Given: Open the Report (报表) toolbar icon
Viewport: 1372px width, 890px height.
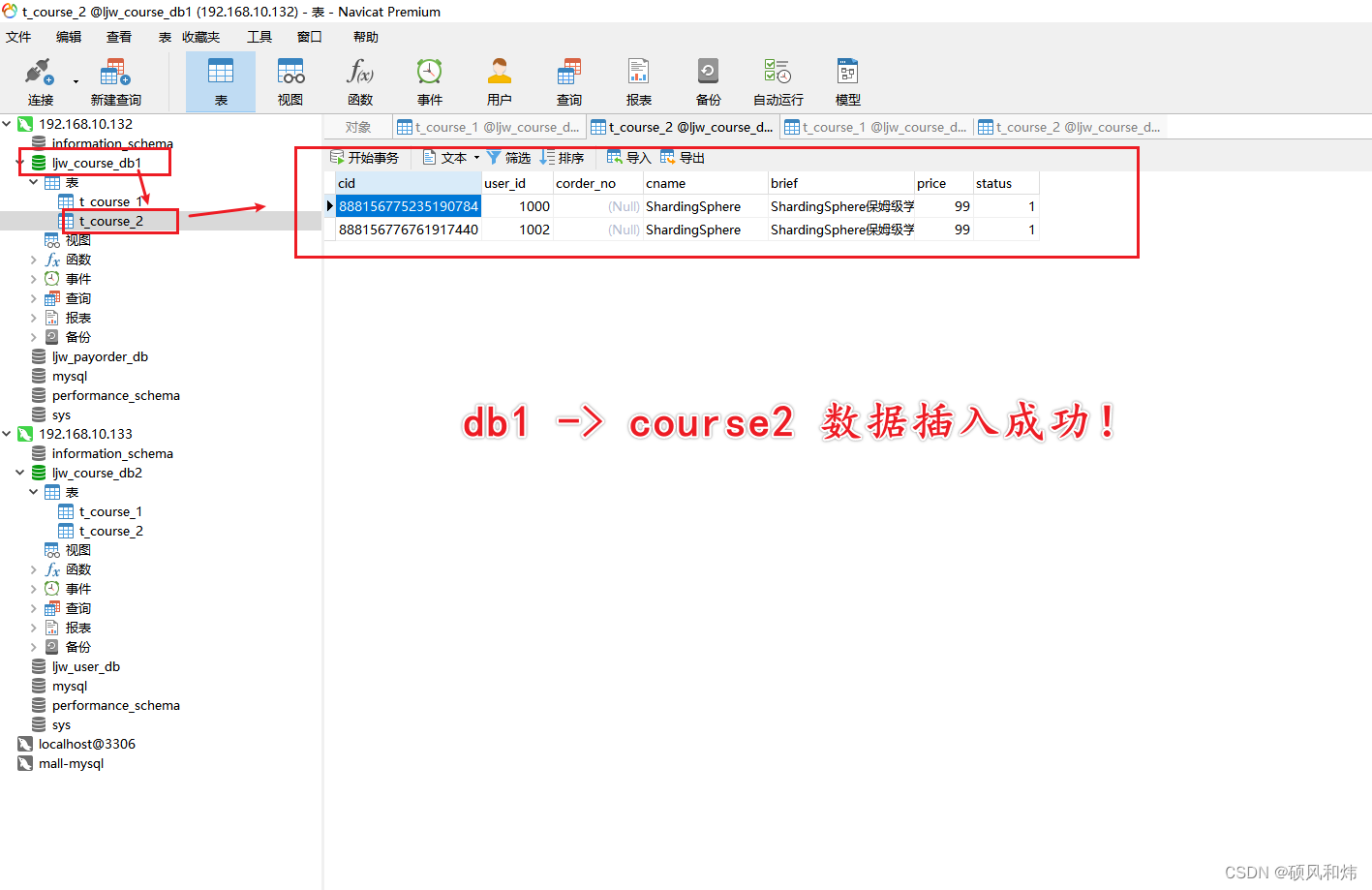Looking at the screenshot, I should [639, 82].
